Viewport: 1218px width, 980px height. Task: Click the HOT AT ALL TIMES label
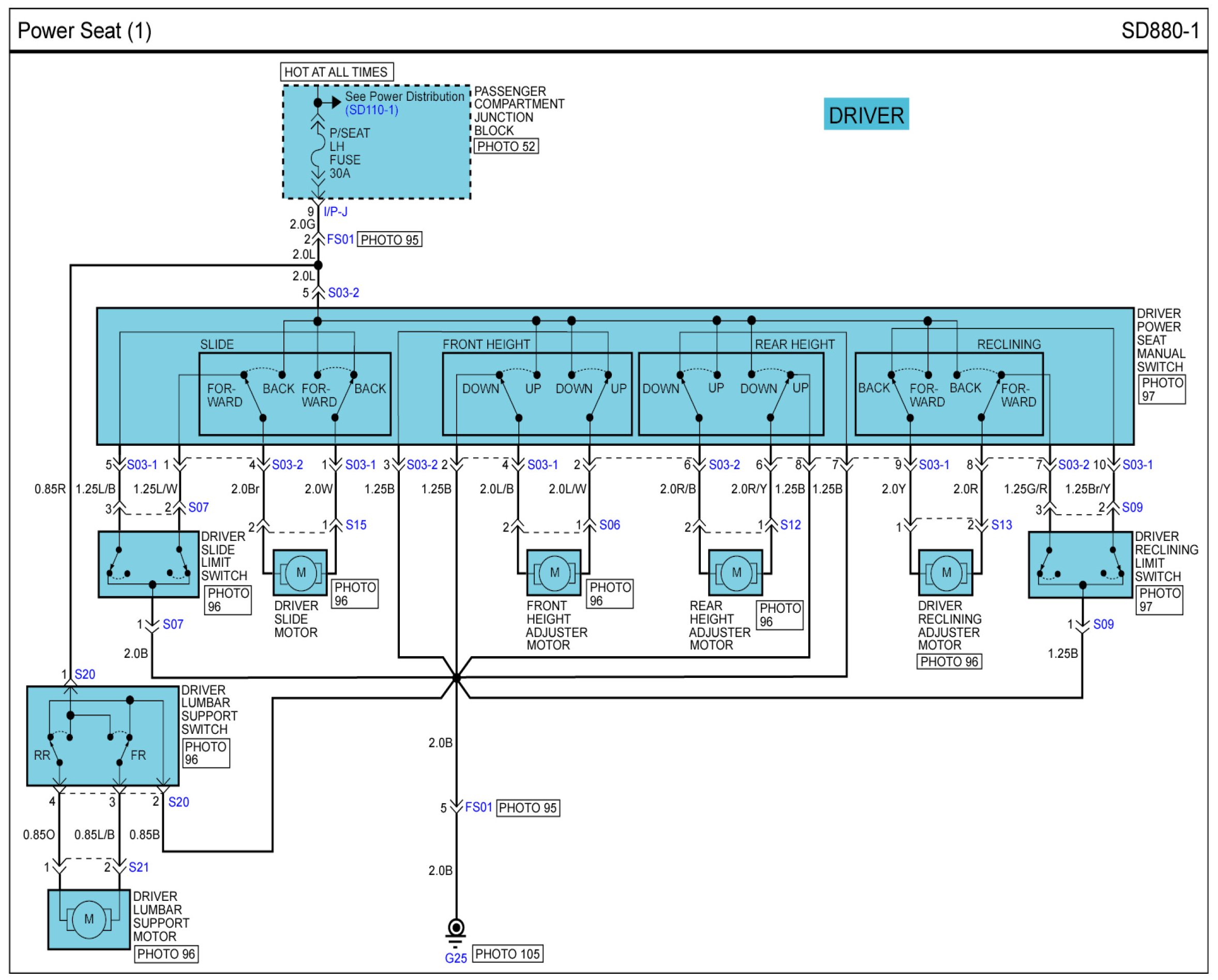pyautogui.click(x=336, y=72)
